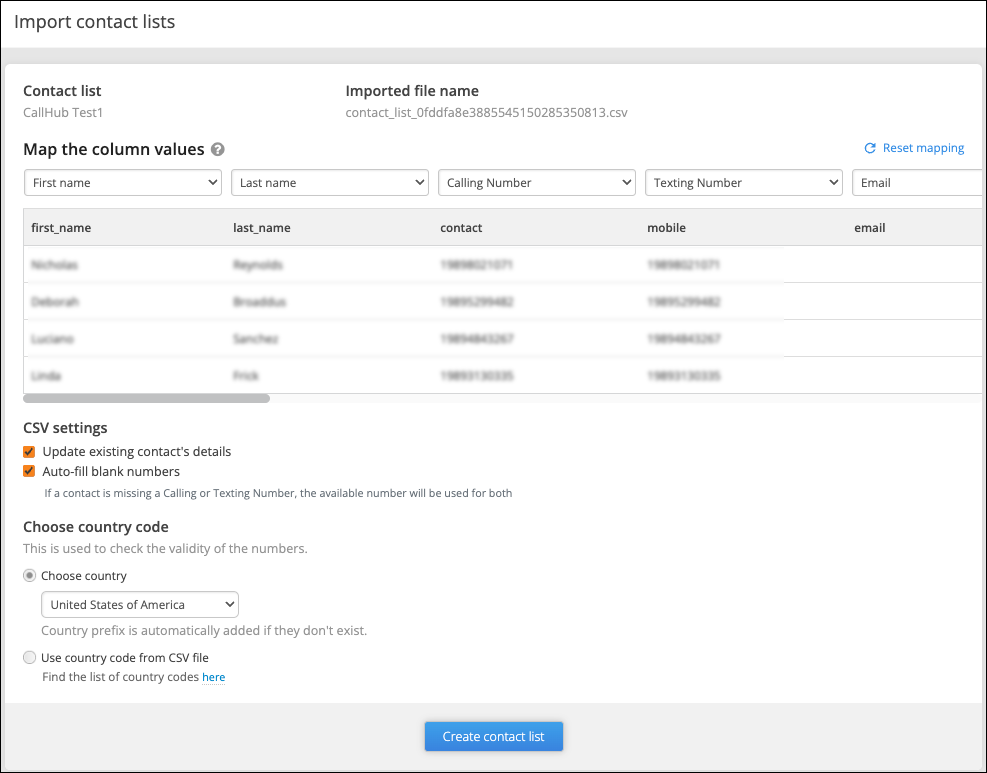This screenshot has height=773, width=987.
Task: Open the United States of America country dropdown
Action: pos(140,604)
